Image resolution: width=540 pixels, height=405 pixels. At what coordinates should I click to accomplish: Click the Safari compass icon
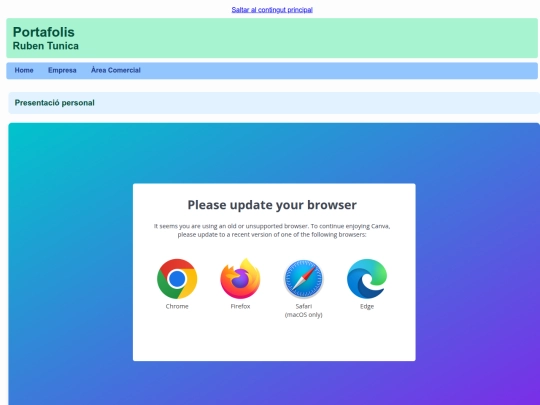(x=303, y=279)
